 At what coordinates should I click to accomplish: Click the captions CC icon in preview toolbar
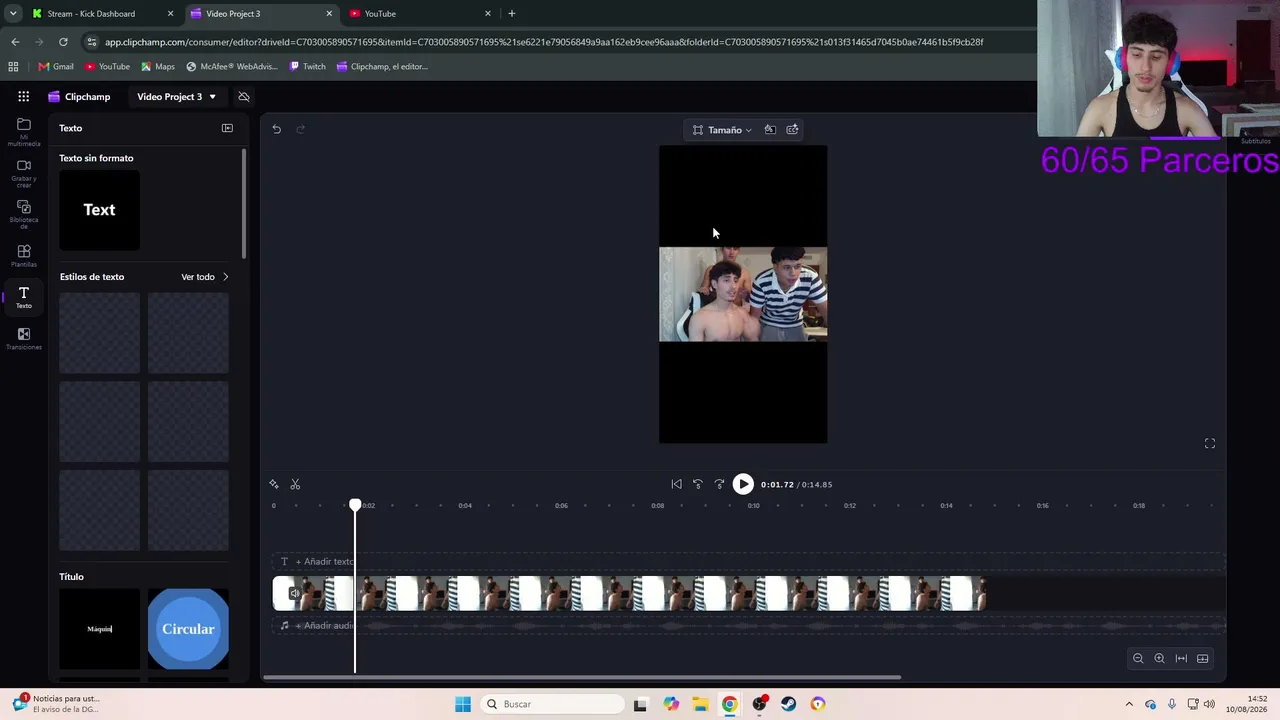point(792,130)
